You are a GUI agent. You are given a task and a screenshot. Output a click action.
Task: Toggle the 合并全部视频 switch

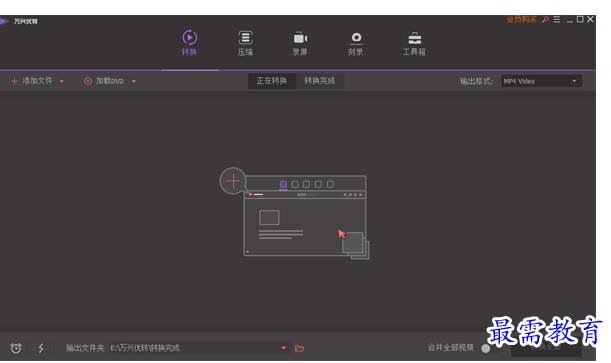click(x=490, y=348)
